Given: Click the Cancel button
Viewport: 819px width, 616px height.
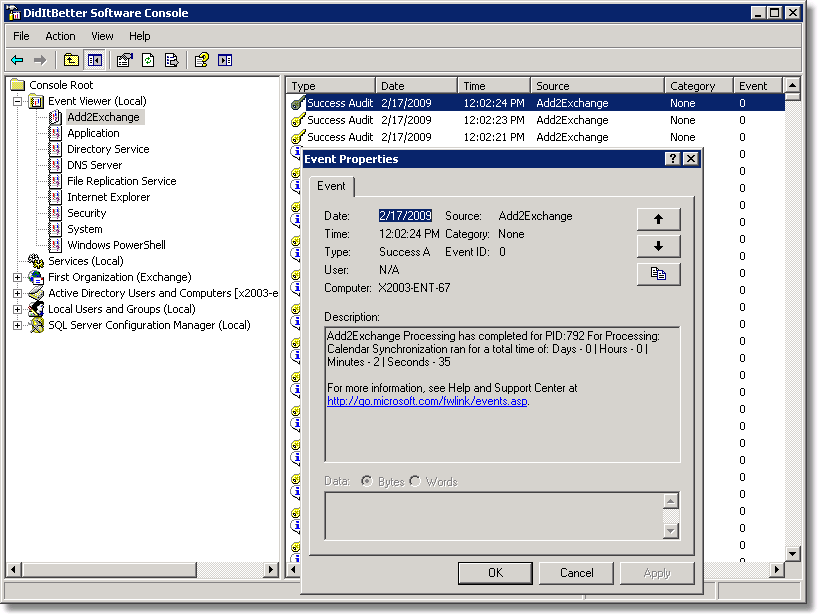Looking at the screenshot, I should pos(577,573).
